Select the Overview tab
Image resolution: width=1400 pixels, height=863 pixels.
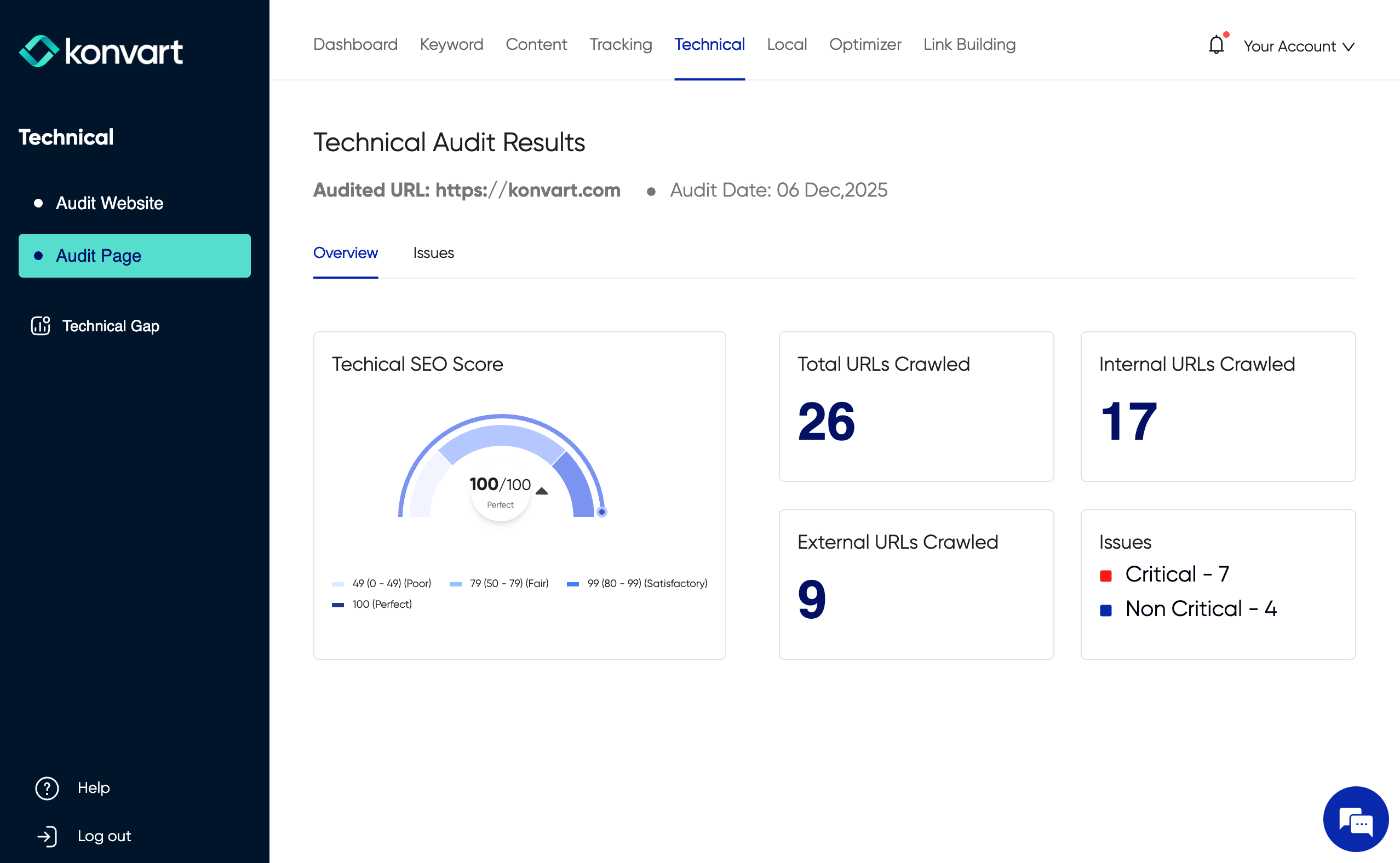coord(345,253)
